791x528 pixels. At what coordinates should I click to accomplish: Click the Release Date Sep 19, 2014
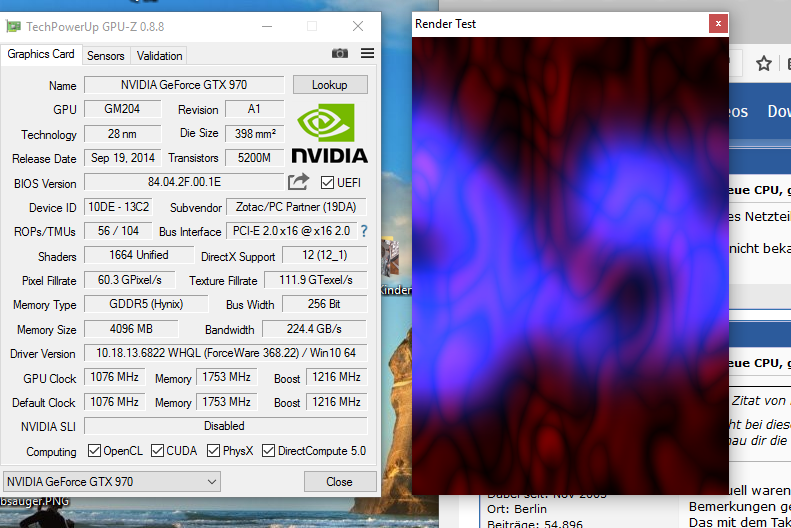[123, 158]
